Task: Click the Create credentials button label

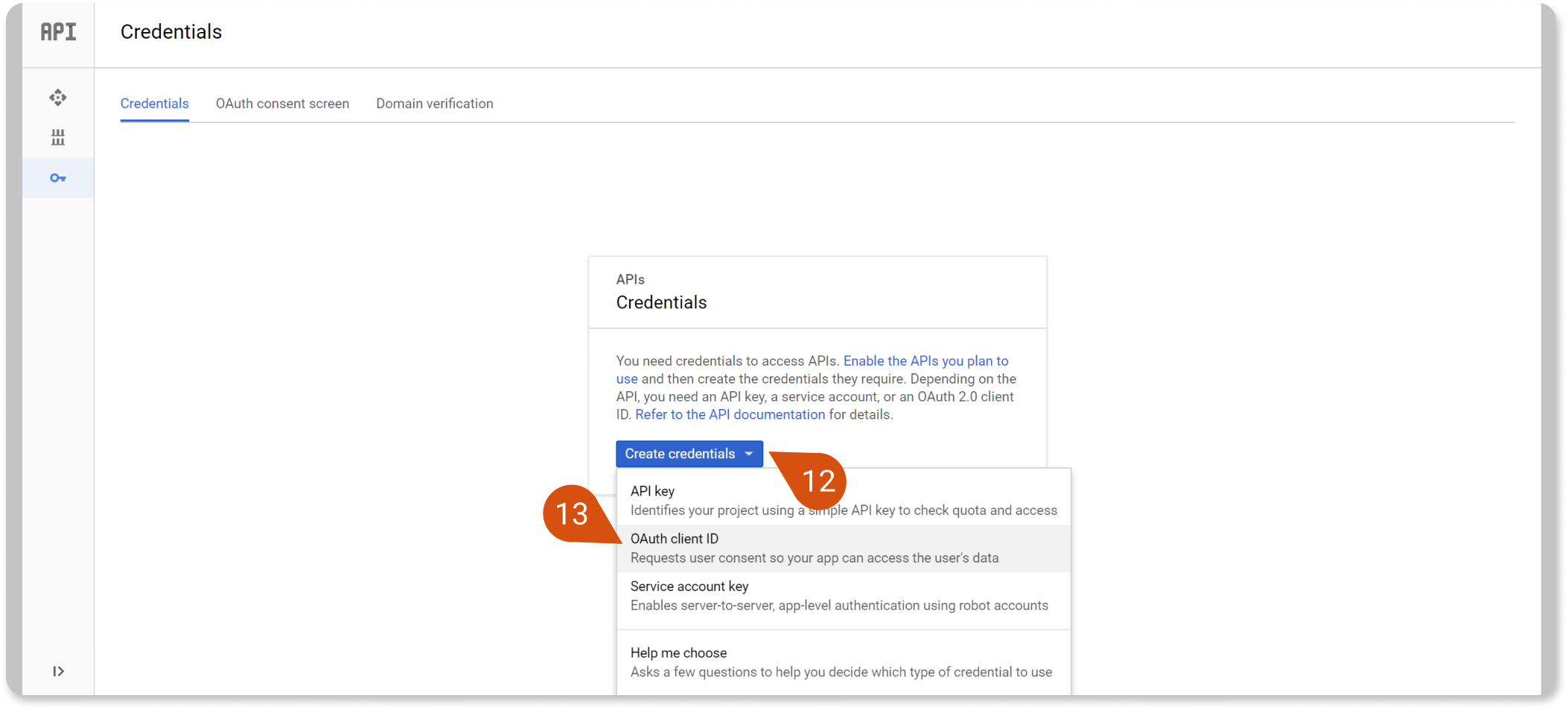Action: (x=679, y=454)
